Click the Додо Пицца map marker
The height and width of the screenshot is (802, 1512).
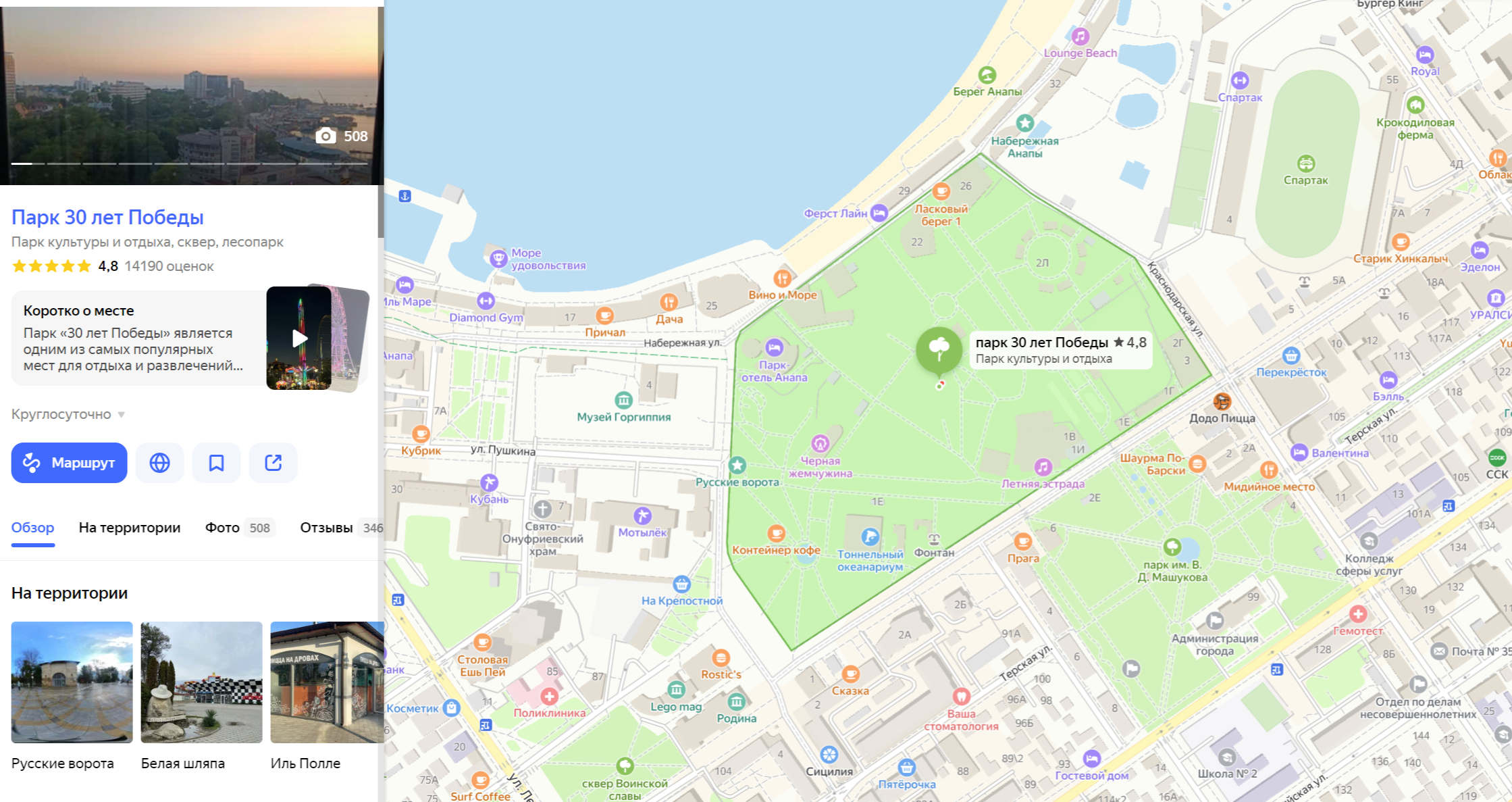(x=1222, y=402)
